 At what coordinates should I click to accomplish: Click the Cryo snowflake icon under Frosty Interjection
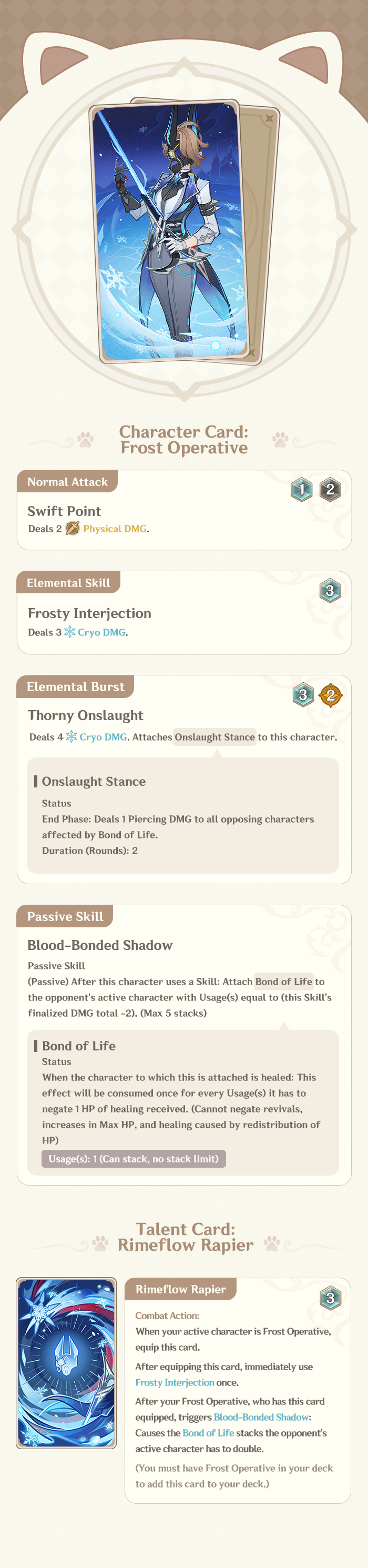pos(70,632)
